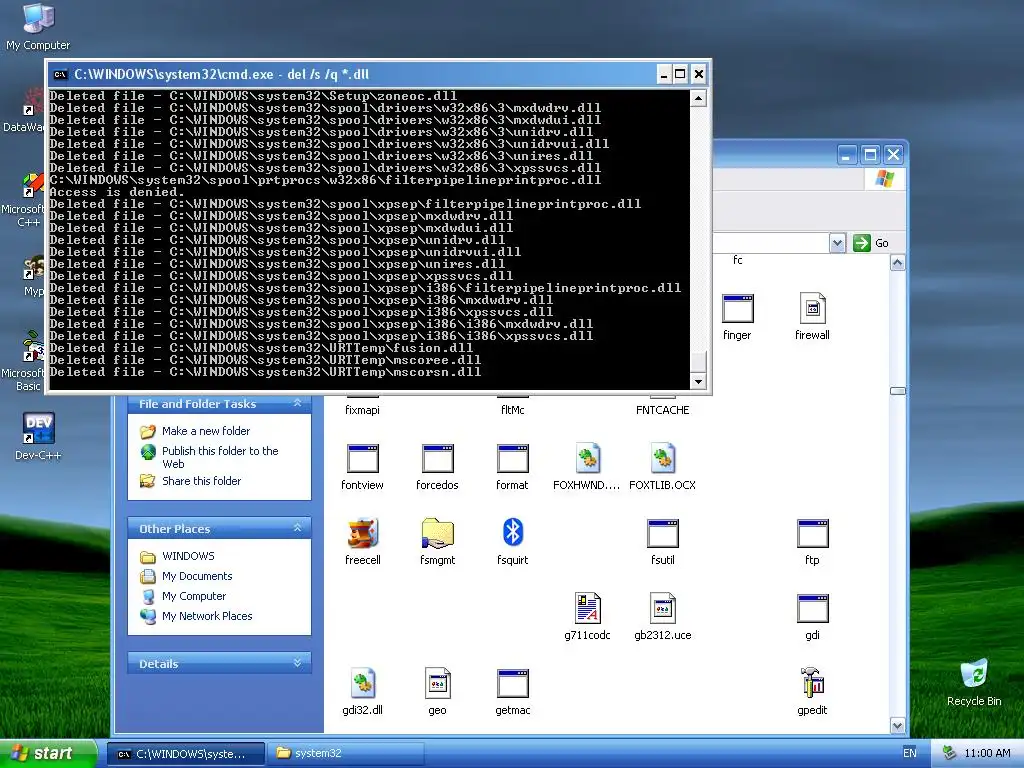Select the gdi file icon
Image resolution: width=1024 pixels, height=768 pixels.
813,609
